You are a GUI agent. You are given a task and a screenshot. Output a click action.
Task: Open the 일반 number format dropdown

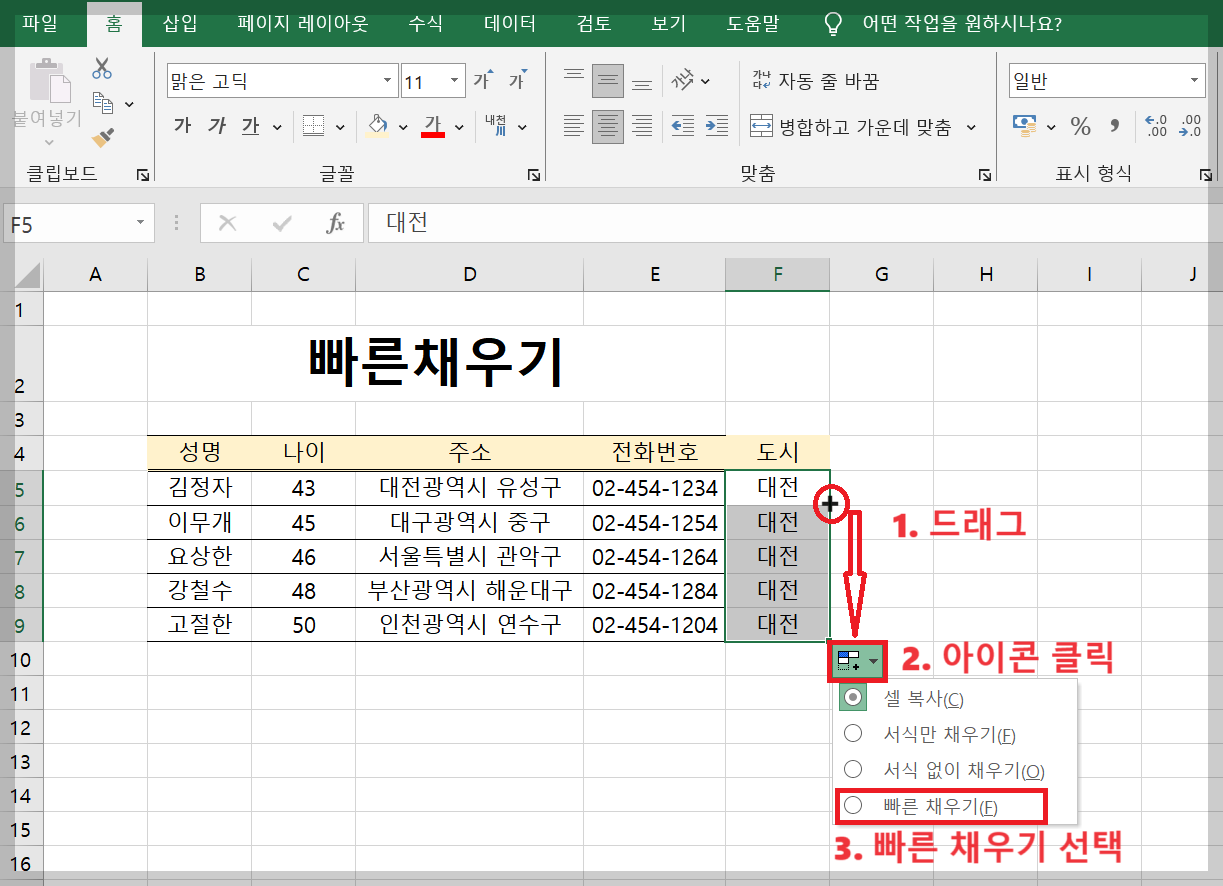pos(1195,80)
